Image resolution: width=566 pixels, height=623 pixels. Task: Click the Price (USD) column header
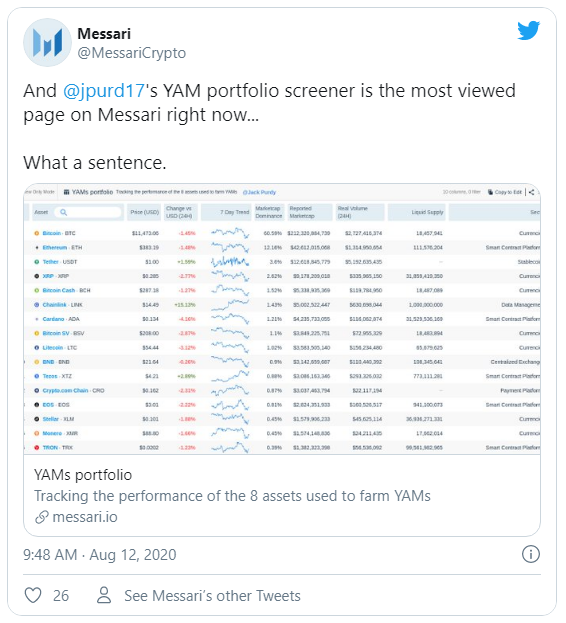click(144, 212)
